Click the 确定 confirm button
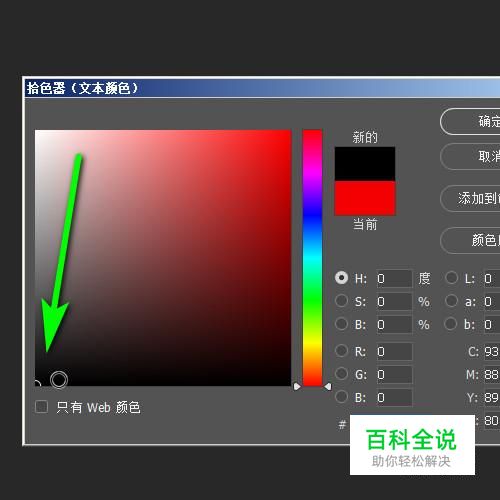 pyautogui.click(x=470, y=121)
